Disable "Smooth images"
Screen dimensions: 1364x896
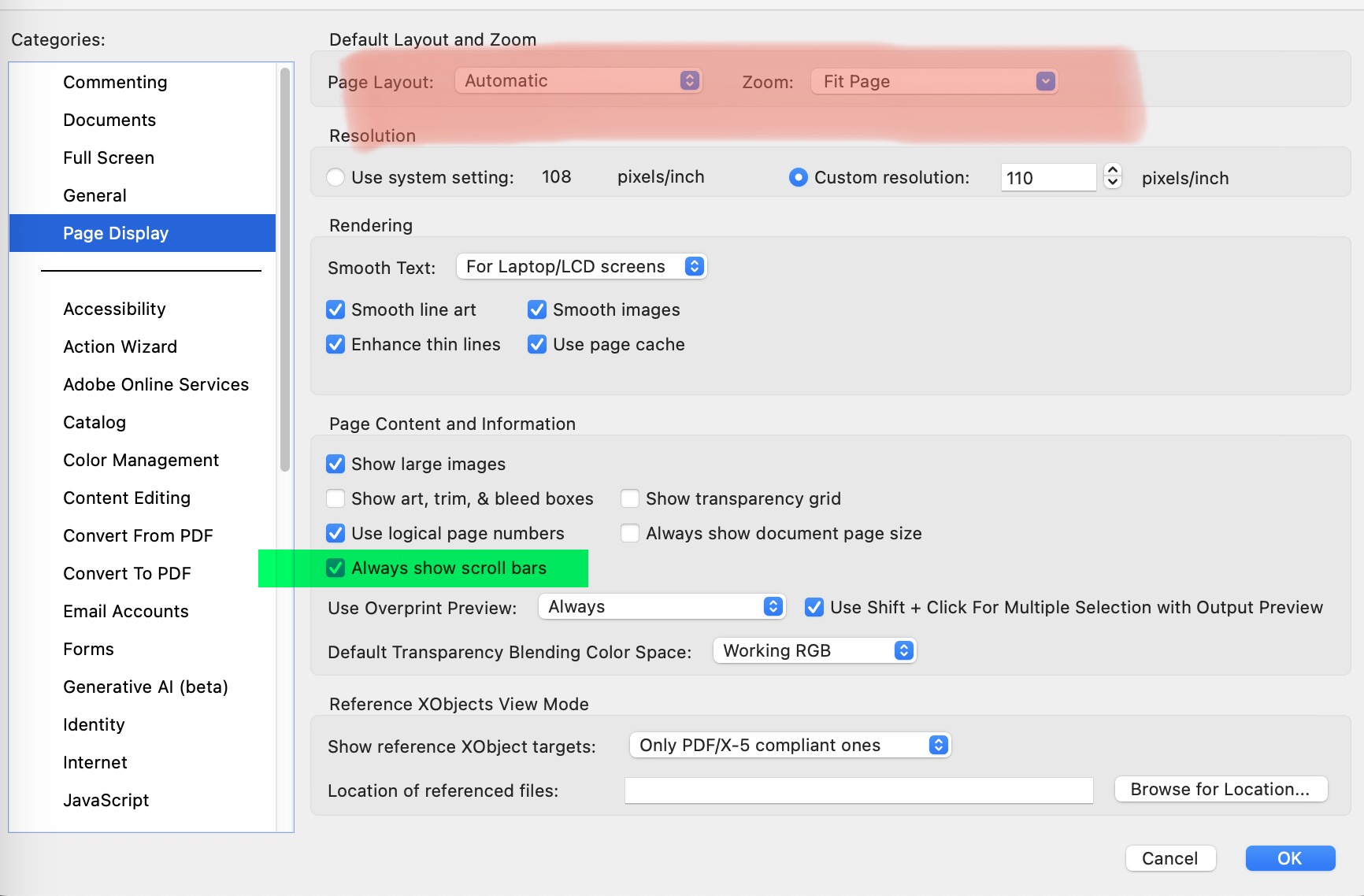pyautogui.click(x=536, y=309)
